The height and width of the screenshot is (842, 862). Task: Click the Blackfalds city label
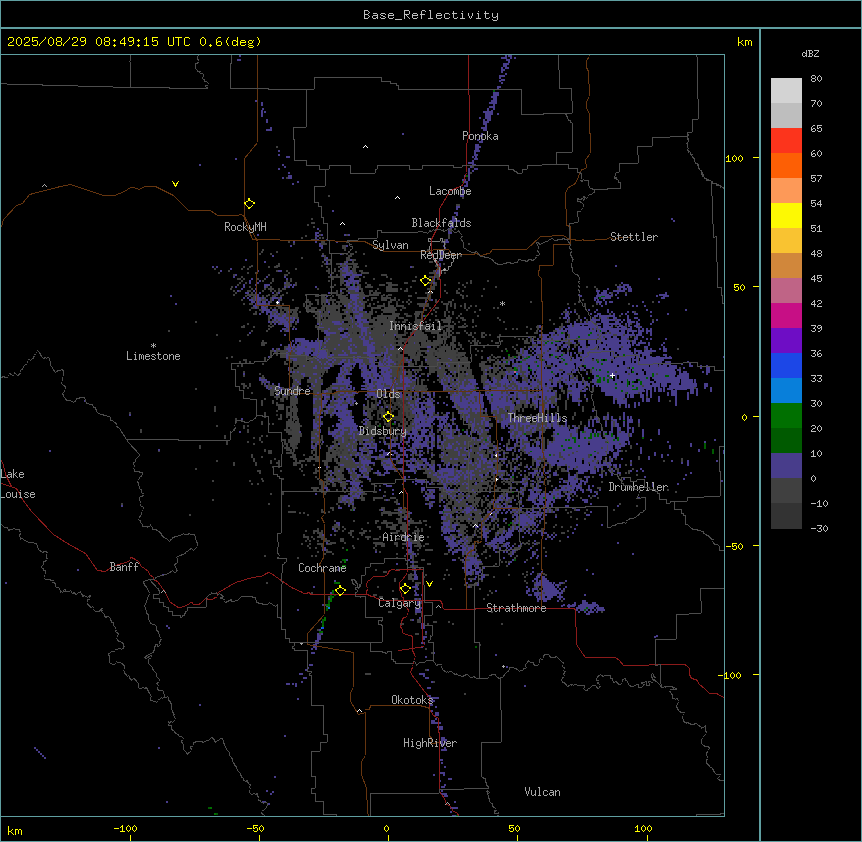[441, 223]
